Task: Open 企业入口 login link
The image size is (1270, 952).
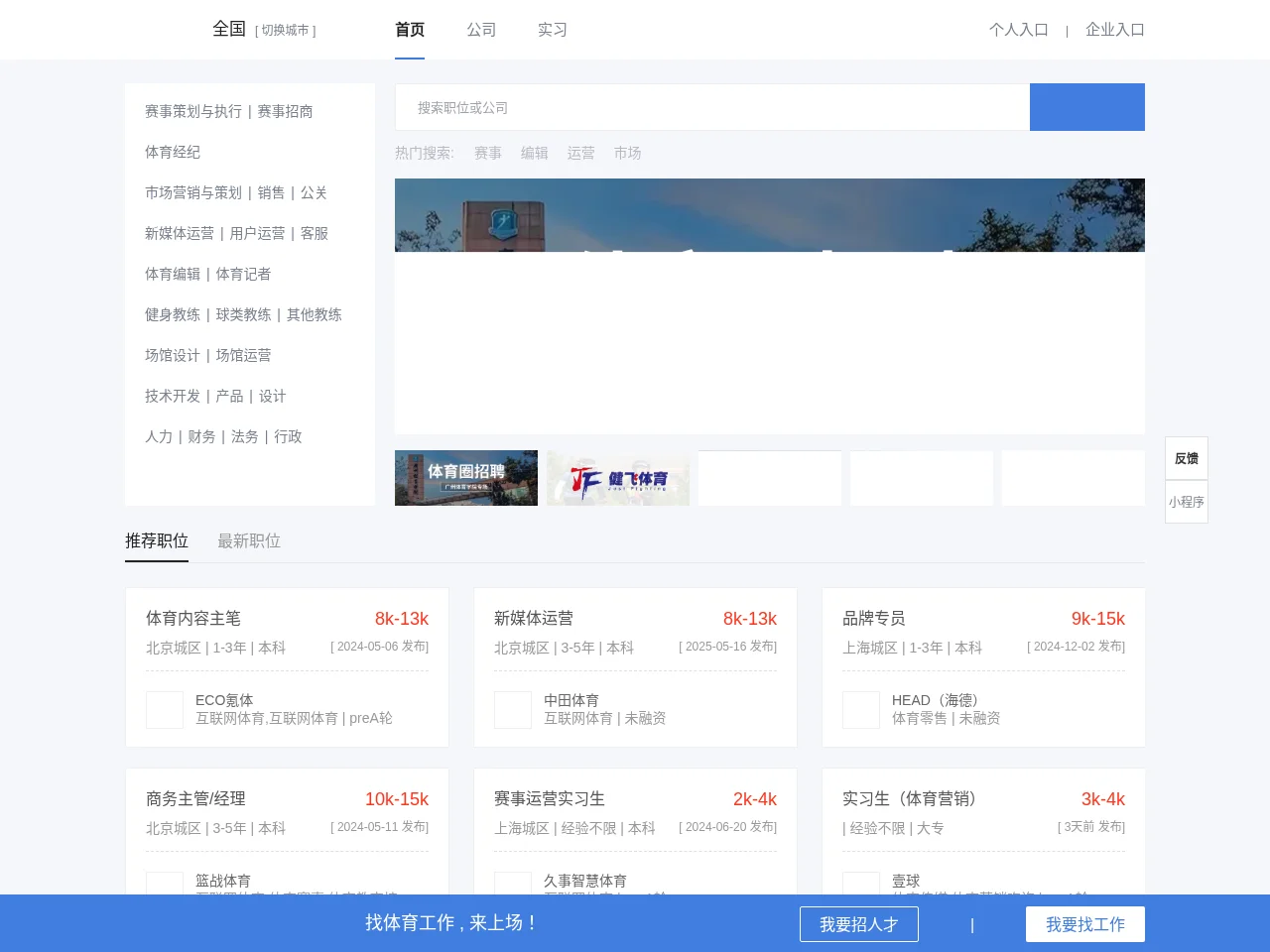Action: [x=1115, y=30]
